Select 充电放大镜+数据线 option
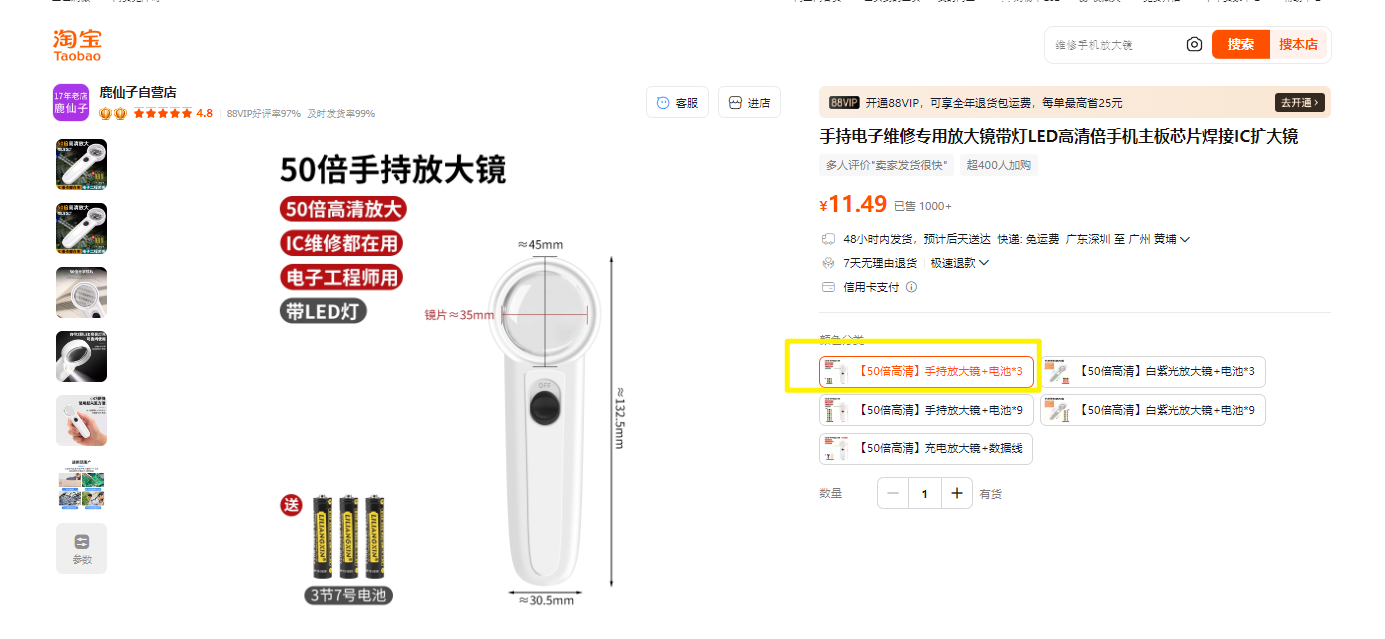The image size is (1385, 639). [926, 449]
